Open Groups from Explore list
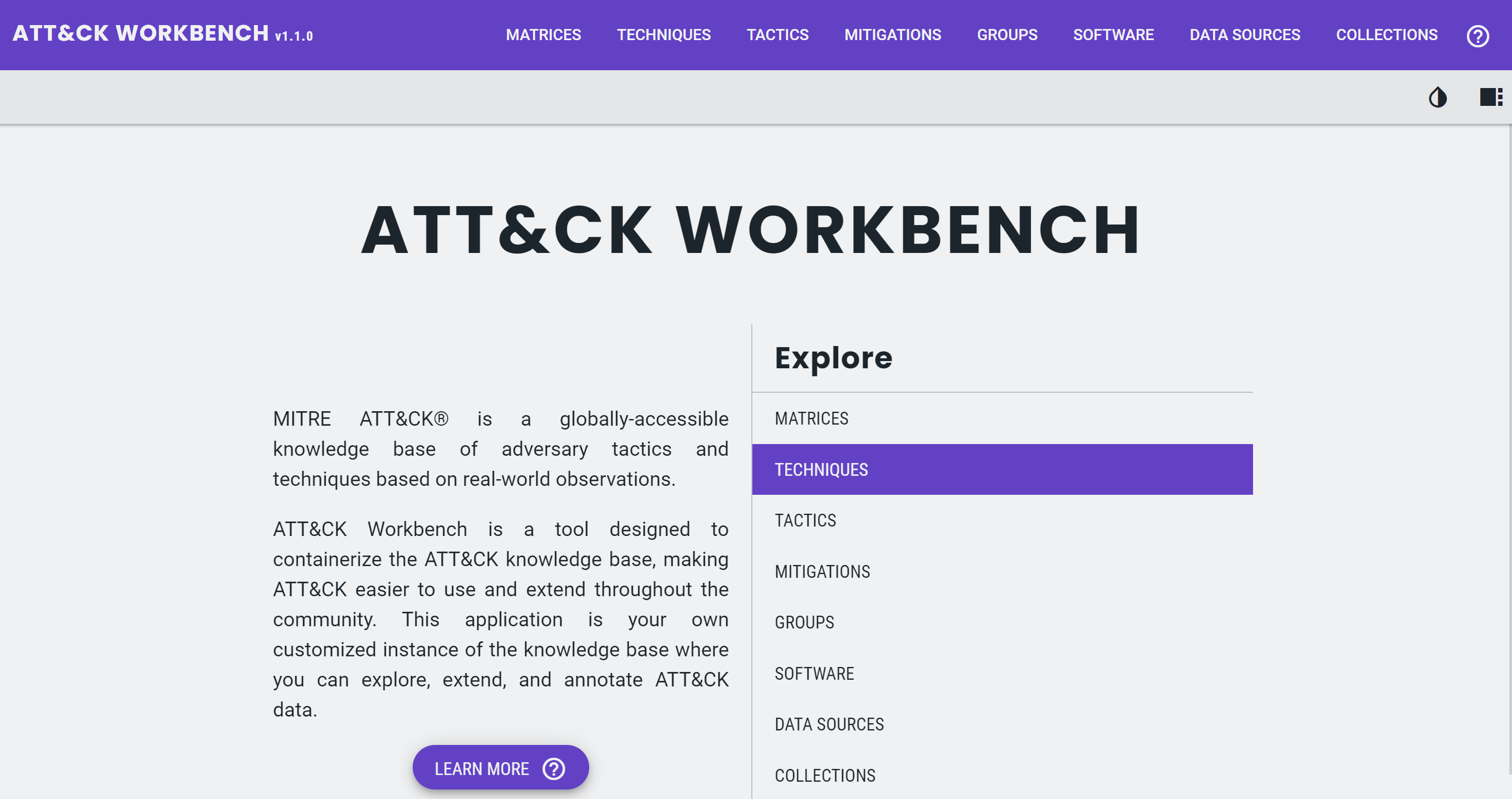This screenshot has height=799, width=1512. click(x=804, y=622)
